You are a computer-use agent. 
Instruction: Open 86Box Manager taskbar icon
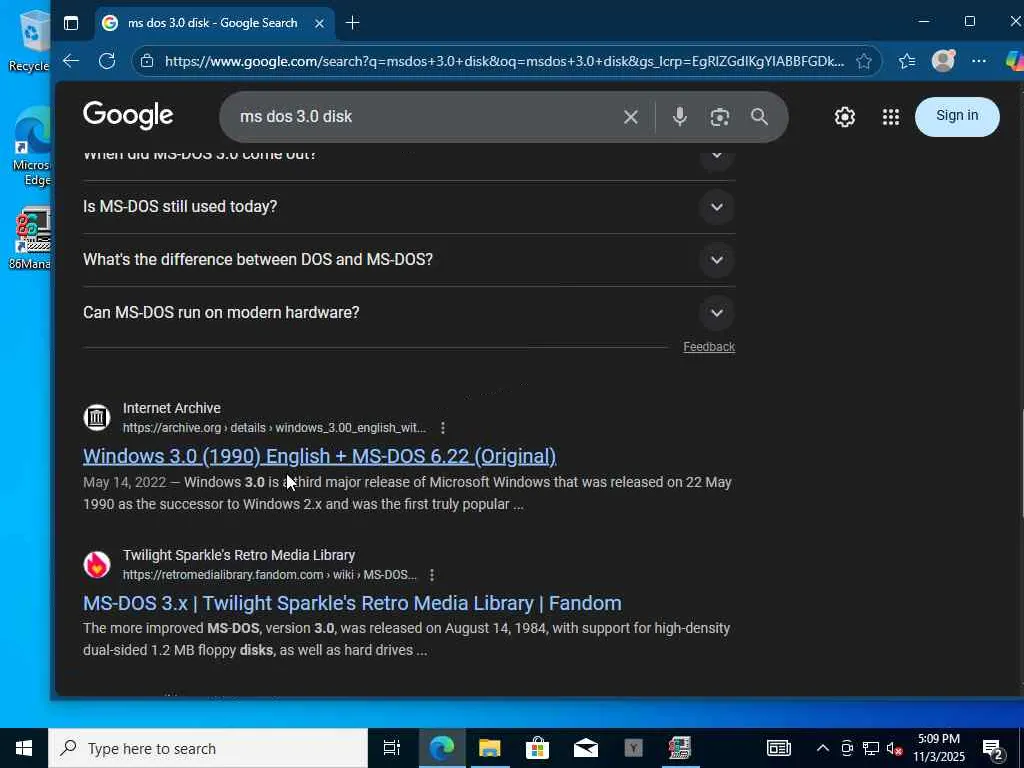coord(680,748)
